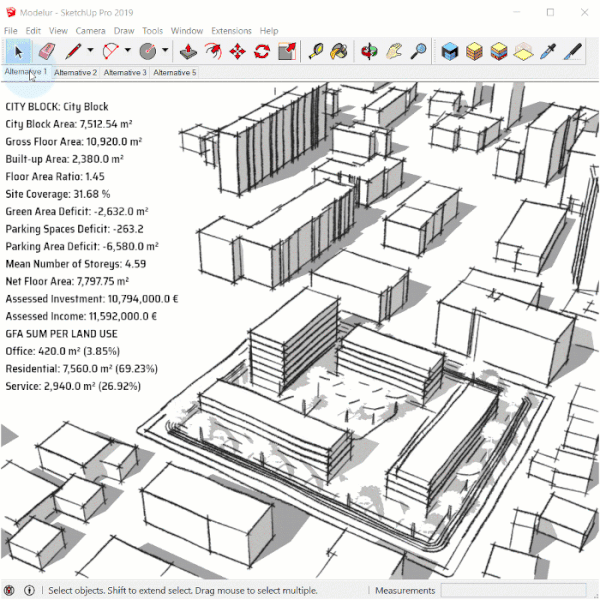Click the 'Mean Number of Storeys: 4.59' text

tap(76, 264)
